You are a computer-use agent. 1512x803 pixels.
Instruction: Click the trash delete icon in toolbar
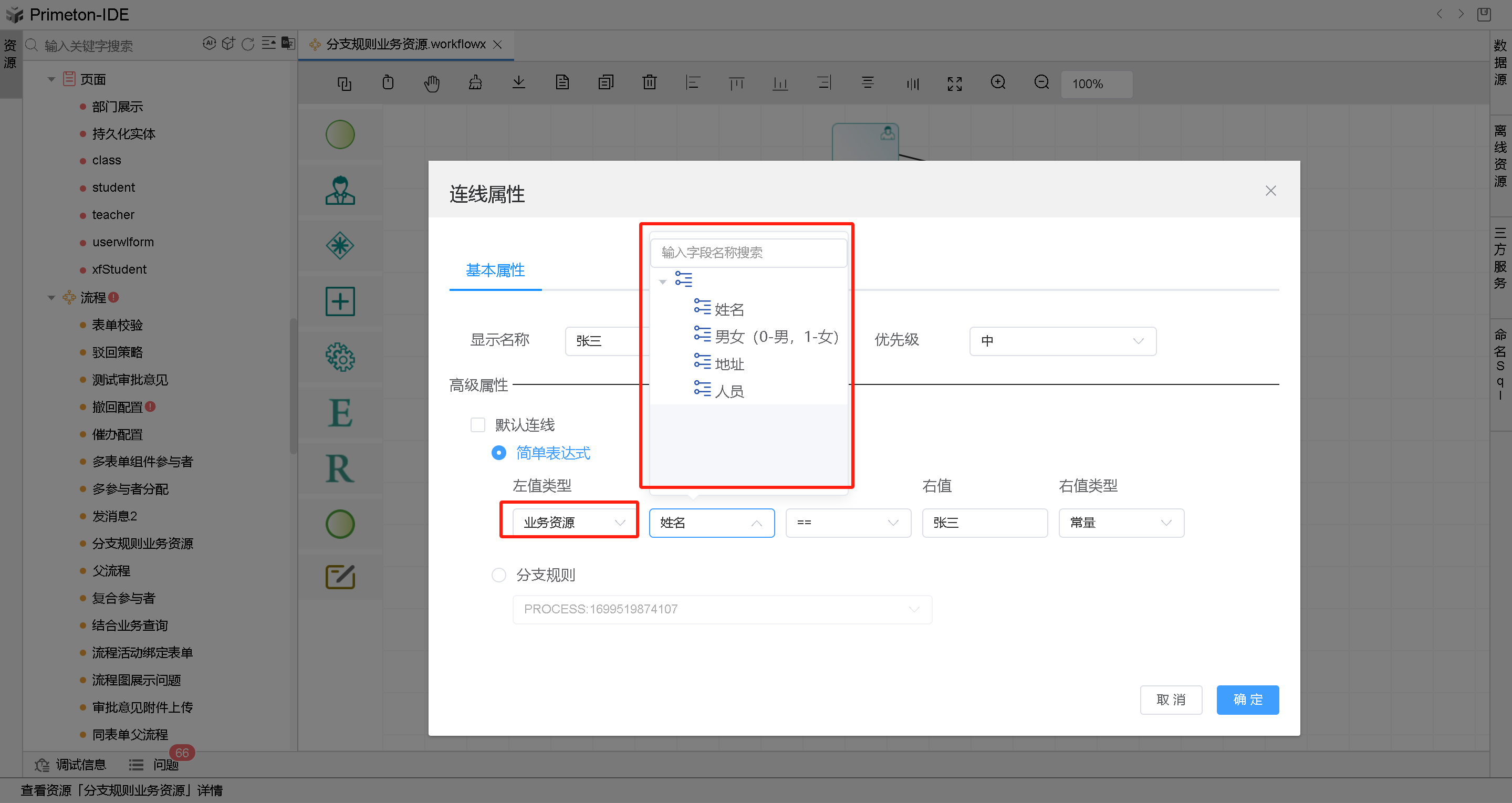click(649, 83)
